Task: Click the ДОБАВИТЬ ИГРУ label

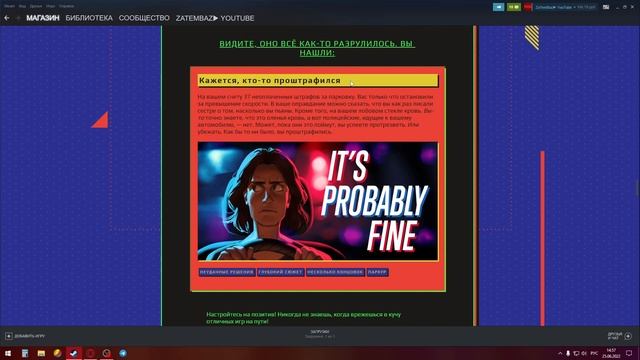Action: pos(30,336)
